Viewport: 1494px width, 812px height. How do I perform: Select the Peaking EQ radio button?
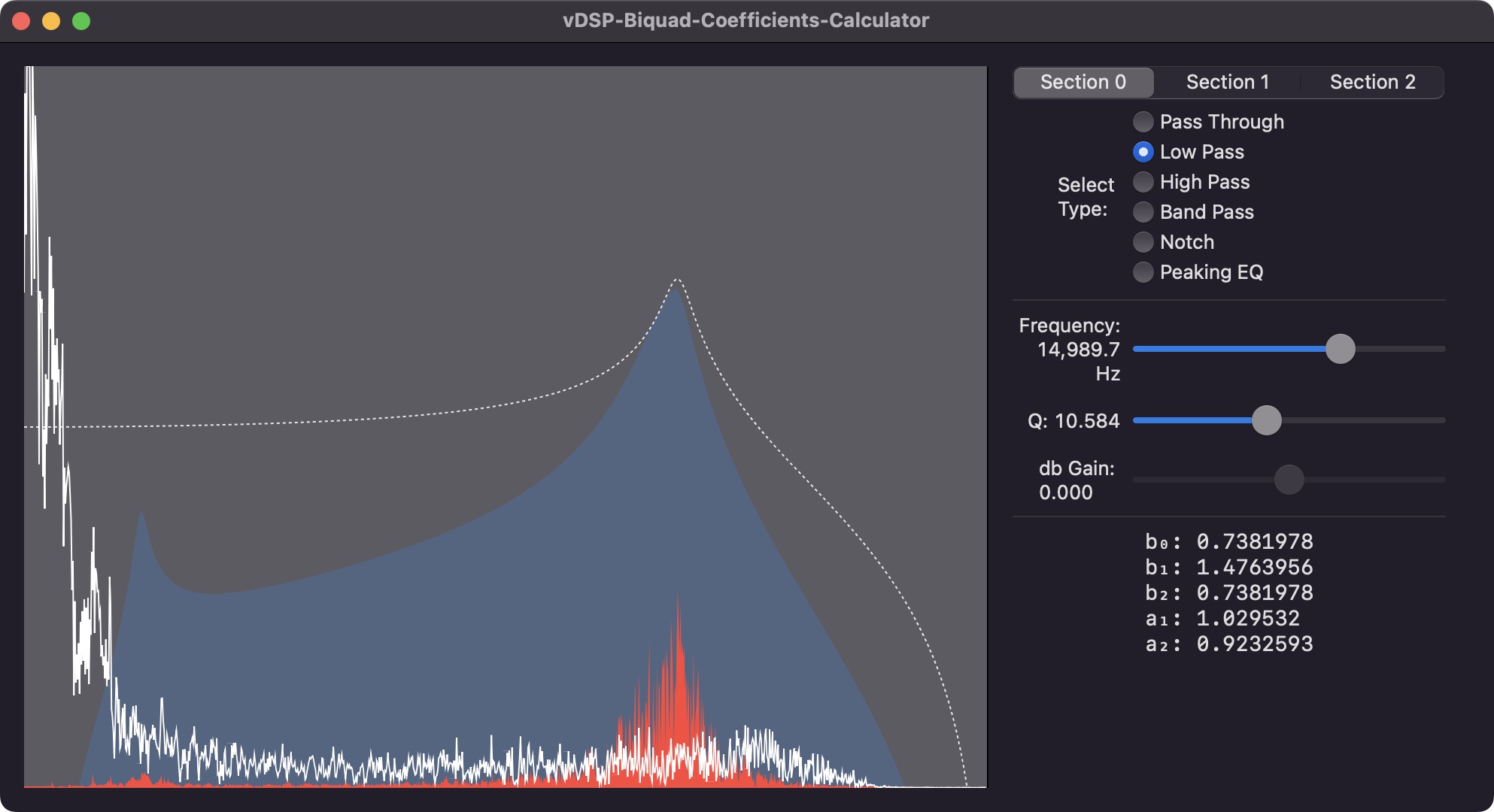(x=1143, y=272)
